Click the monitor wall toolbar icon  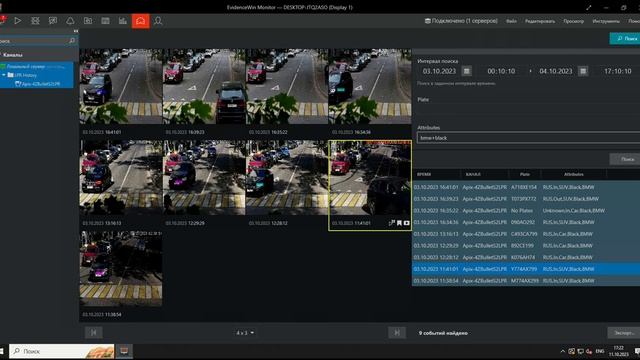pyautogui.click(x=53, y=20)
